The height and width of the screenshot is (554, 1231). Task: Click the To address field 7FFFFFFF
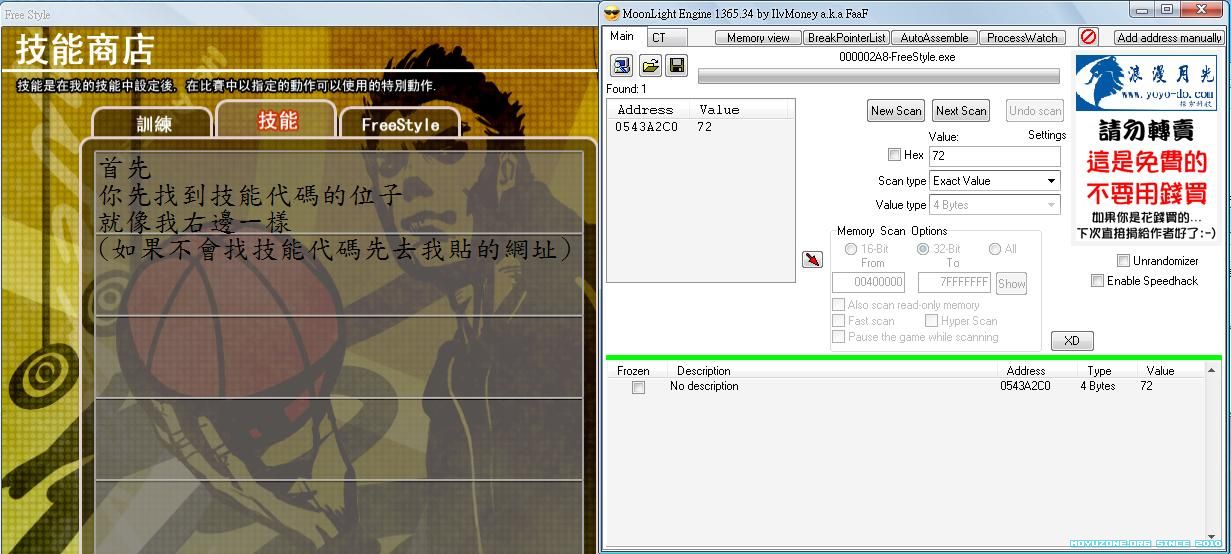point(954,283)
